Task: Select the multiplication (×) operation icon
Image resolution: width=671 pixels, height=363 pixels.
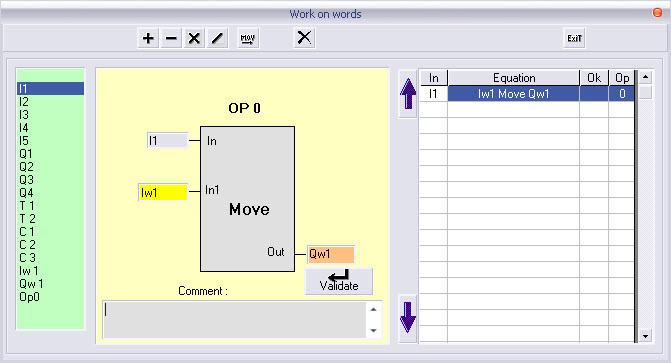Action: 194,39
